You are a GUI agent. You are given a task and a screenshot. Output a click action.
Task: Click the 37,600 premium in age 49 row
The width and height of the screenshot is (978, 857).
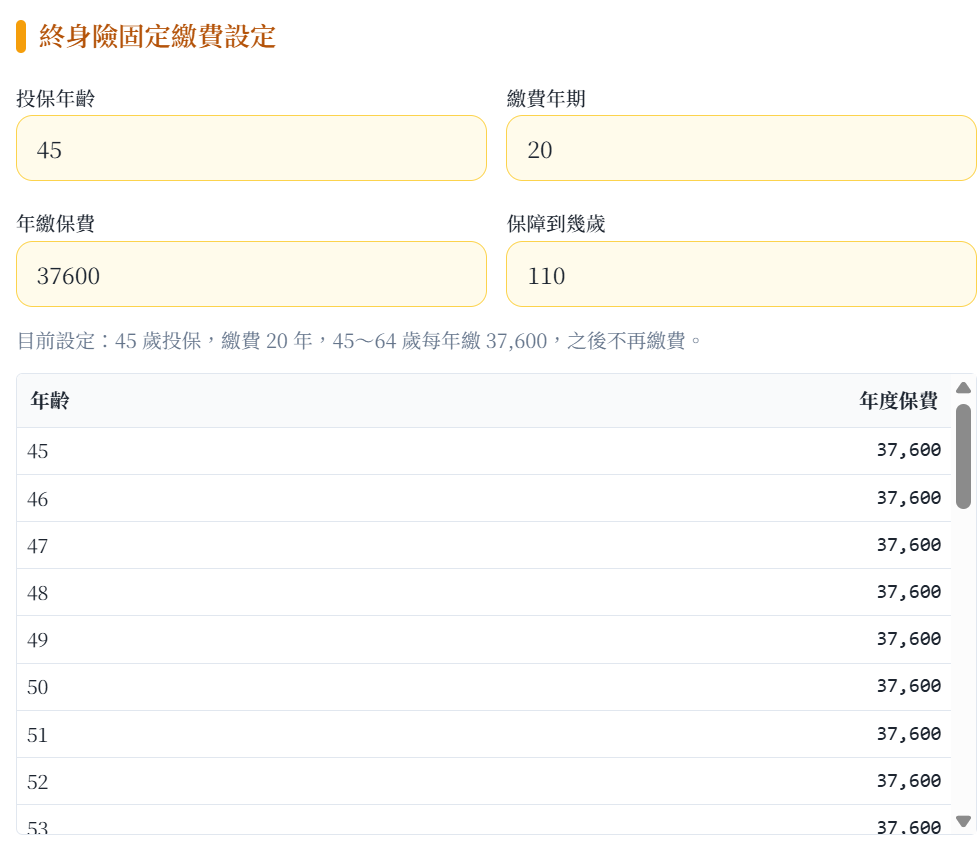click(x=909, y=639)
